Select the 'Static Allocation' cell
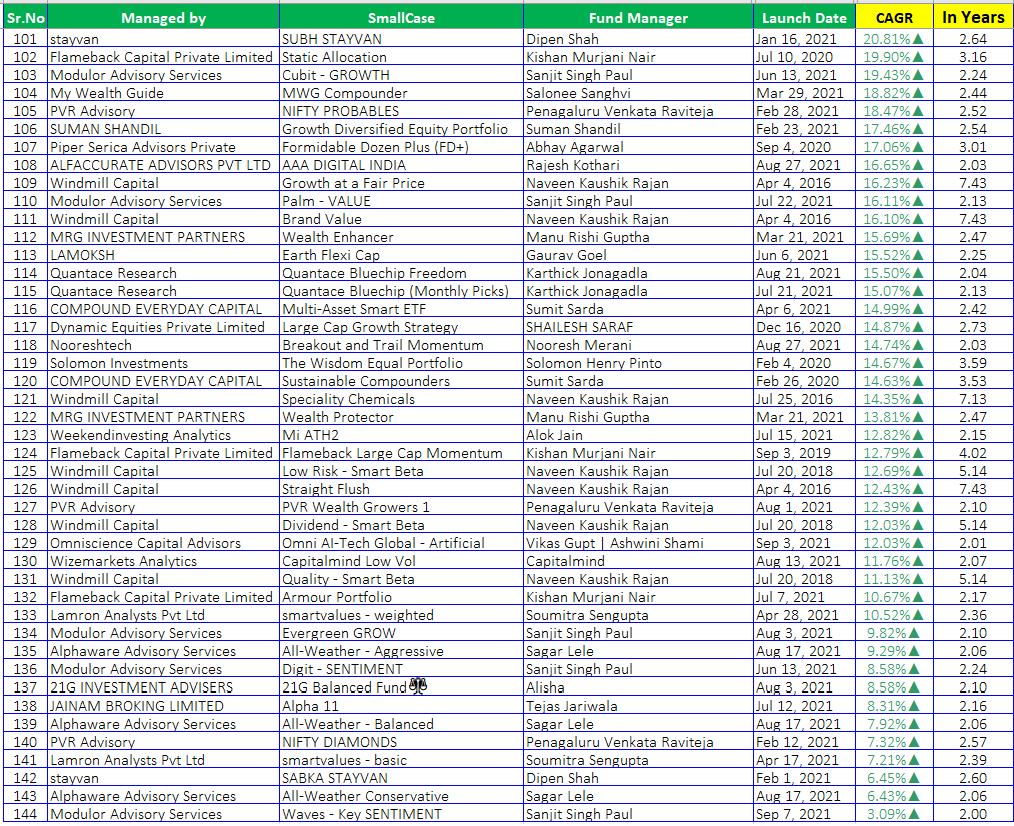 pyautogui.click(x=402, y=57)
